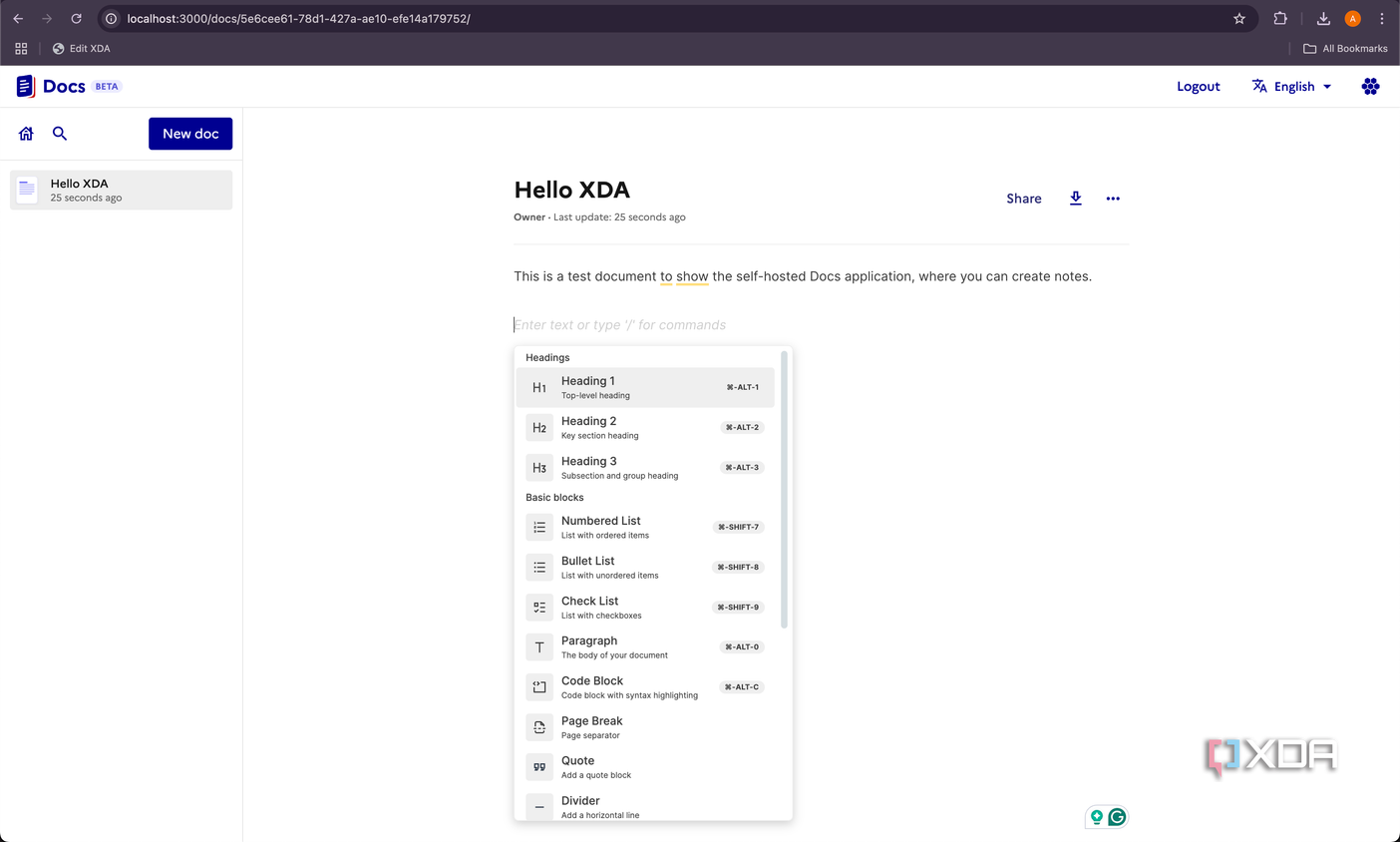Screen dimensions: 1400x842
Task: Click the Docs logo in header
Action: pos(51,87)
